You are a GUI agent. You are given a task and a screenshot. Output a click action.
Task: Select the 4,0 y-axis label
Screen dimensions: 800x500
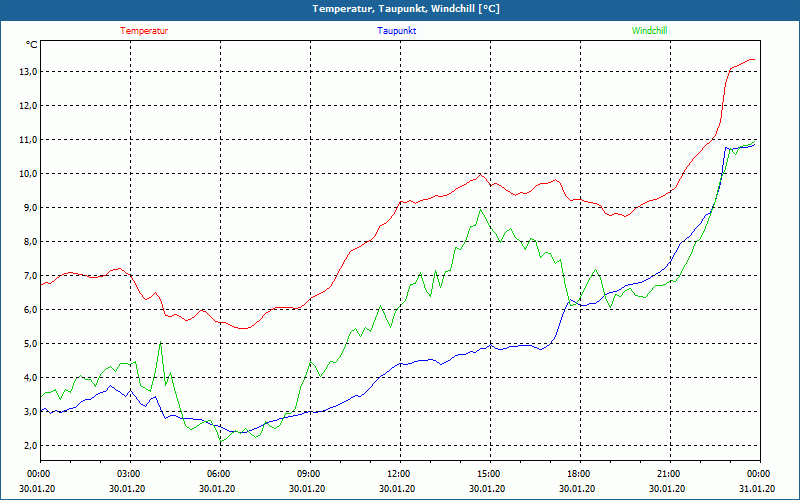pos(30,378)
